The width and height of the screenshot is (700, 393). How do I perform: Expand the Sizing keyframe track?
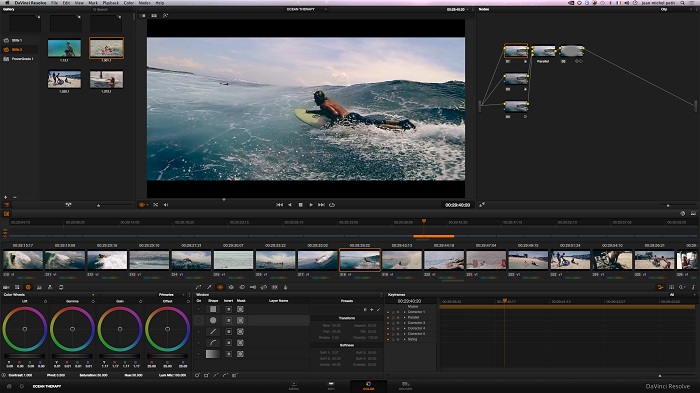pyautogui.click(x=404, y=339)
